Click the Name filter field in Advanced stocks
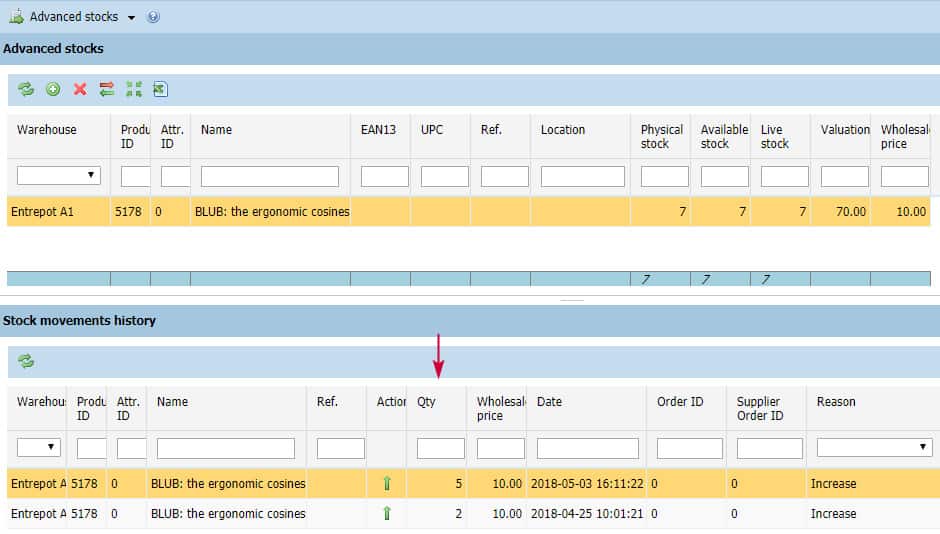The image size is (940, 534). point(270,176)
